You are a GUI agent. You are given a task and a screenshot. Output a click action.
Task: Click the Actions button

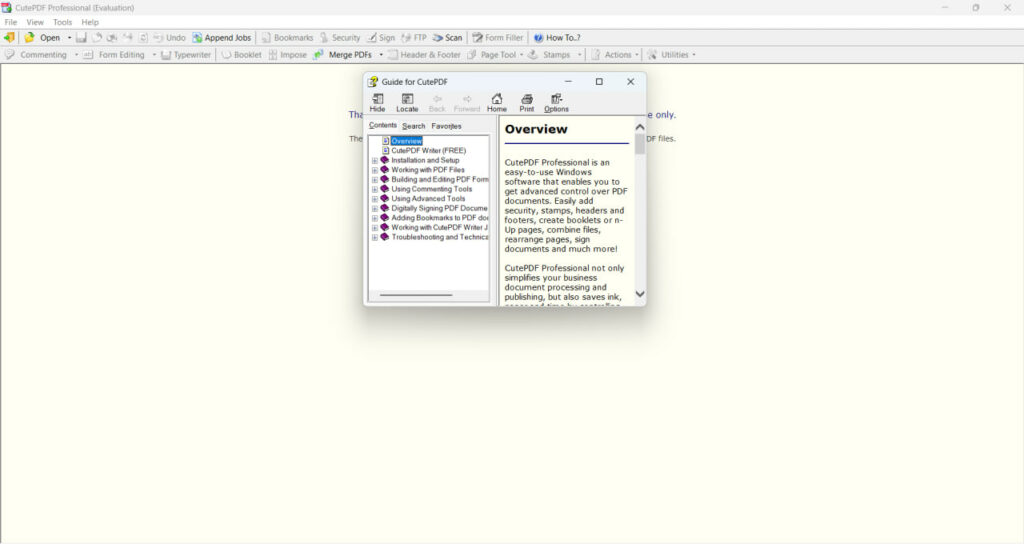tap(611, 55)
